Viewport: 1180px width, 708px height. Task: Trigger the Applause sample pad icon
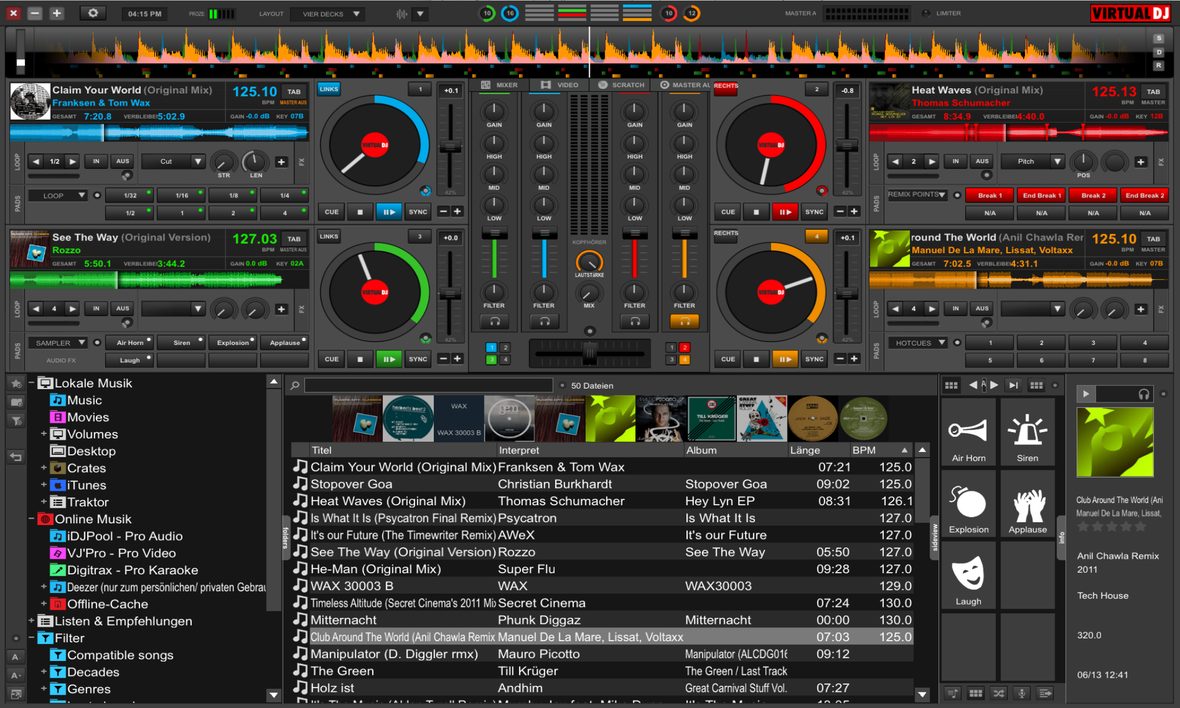[1027, 504]
